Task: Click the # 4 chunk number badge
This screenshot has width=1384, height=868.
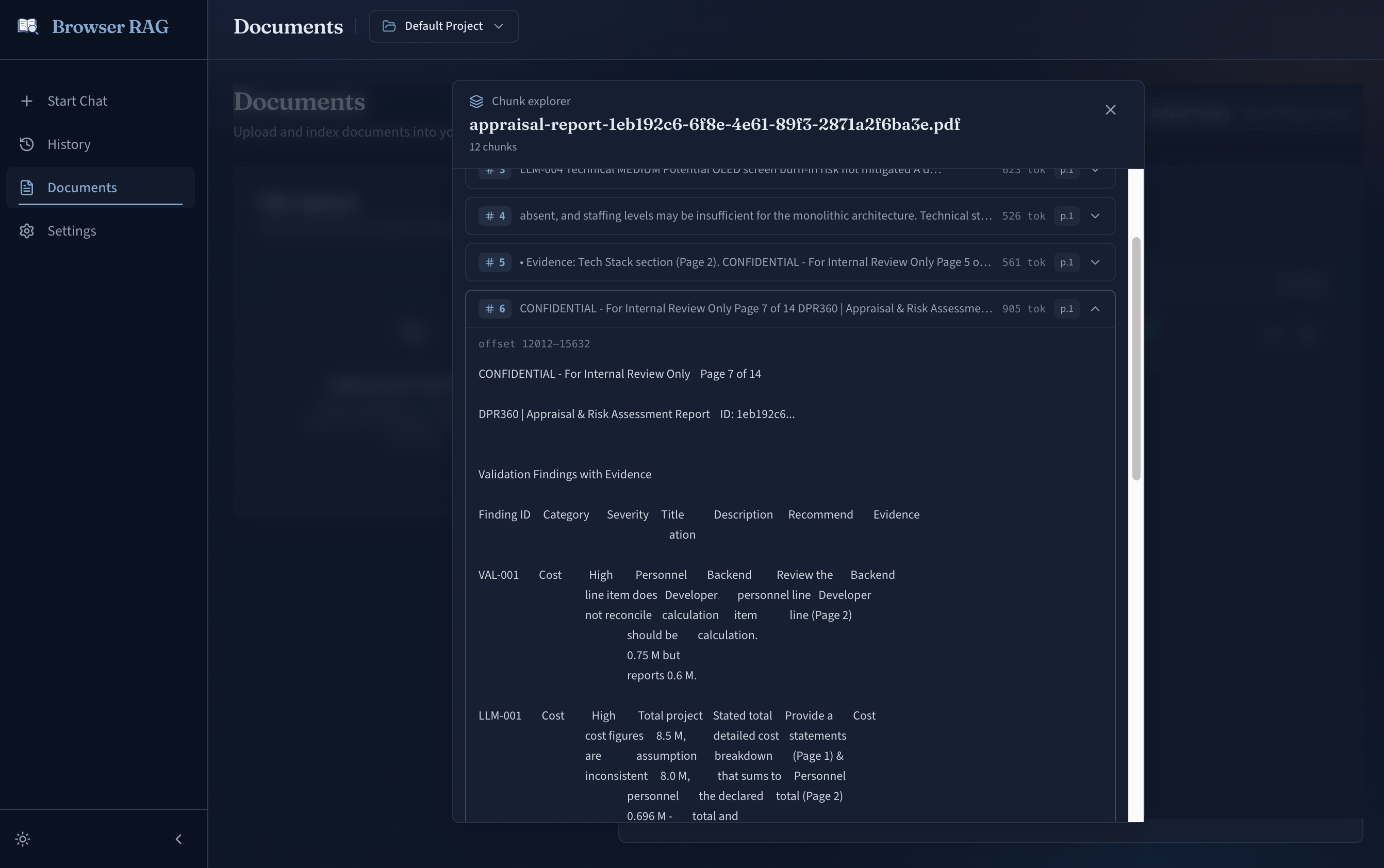Action: coord(495,216)
